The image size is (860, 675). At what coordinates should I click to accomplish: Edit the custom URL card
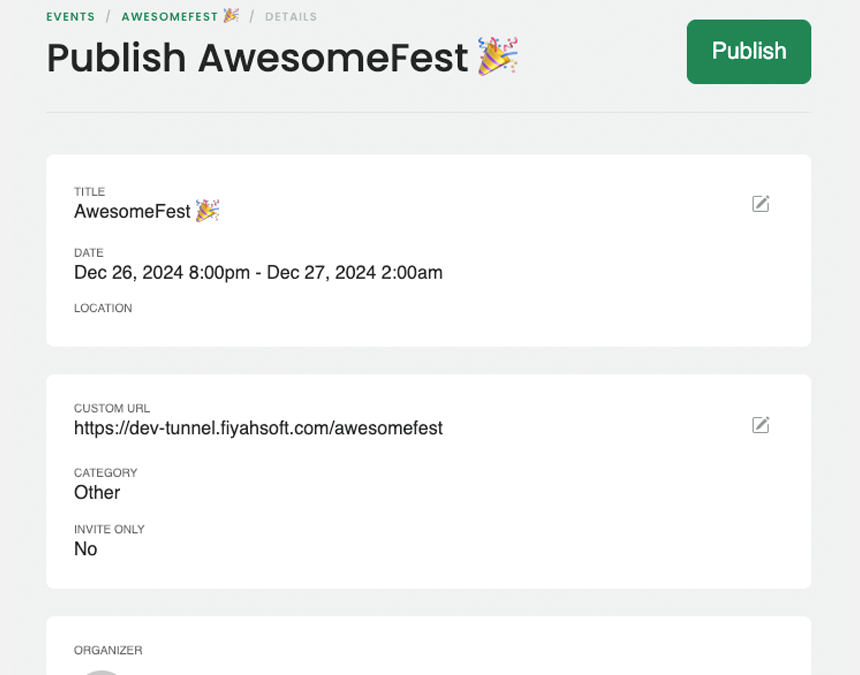point(760,424)
